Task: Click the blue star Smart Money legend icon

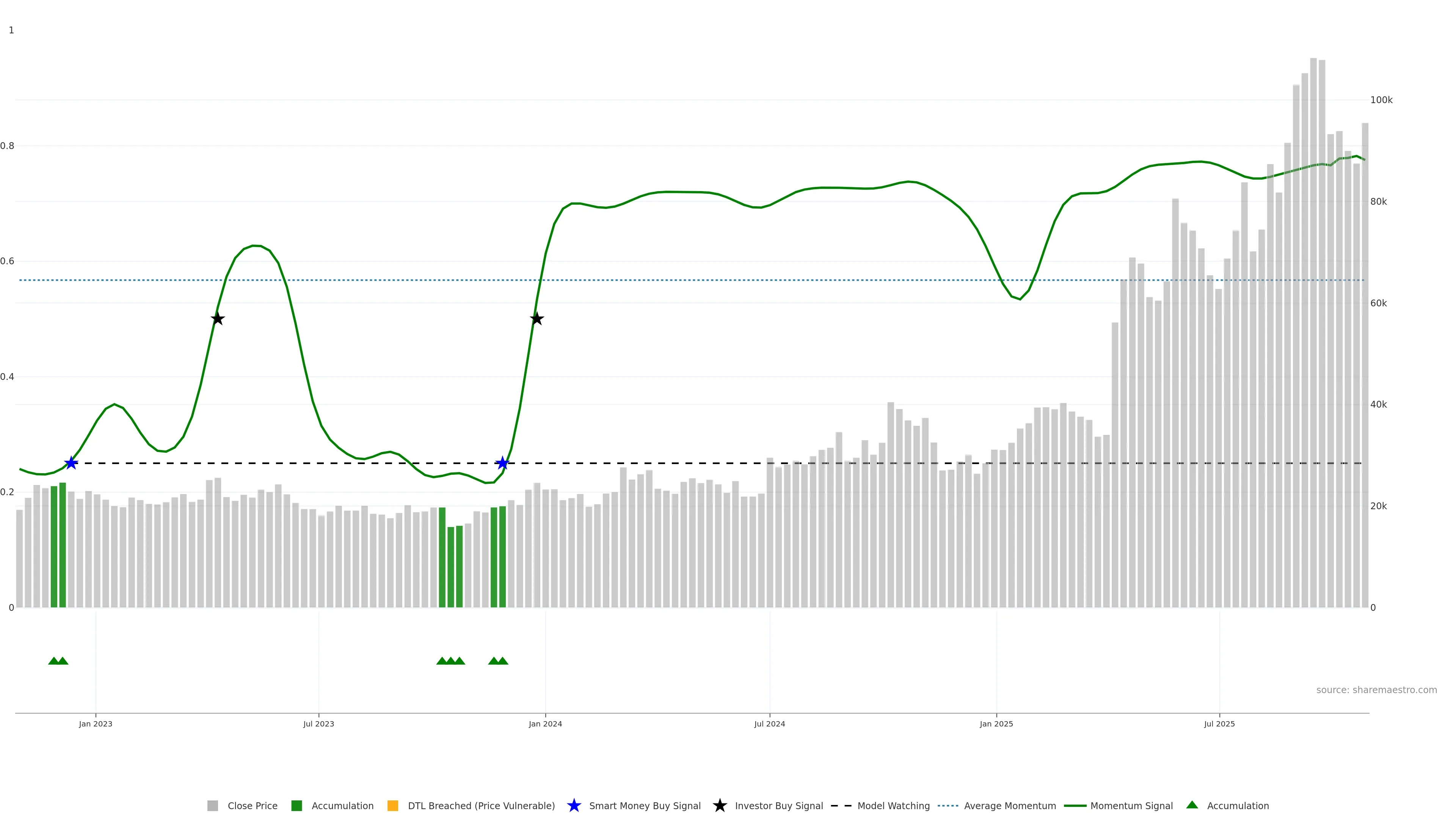Action: tap(574, 805)
